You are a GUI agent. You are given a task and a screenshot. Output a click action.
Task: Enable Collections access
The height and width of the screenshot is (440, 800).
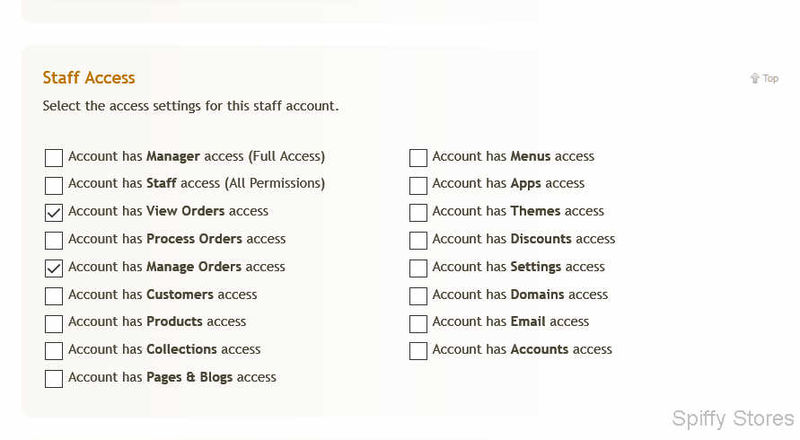54,351
